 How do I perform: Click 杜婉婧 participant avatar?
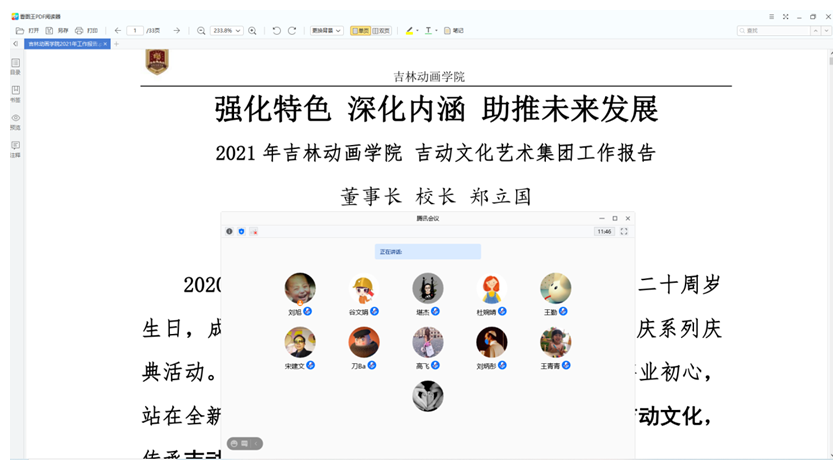492,288
